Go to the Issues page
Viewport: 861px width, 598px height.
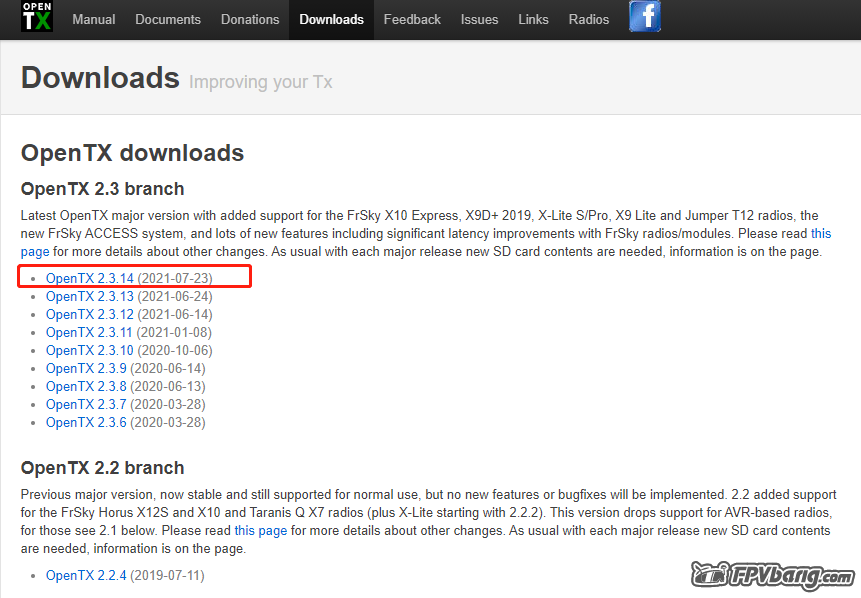point(479,20)
